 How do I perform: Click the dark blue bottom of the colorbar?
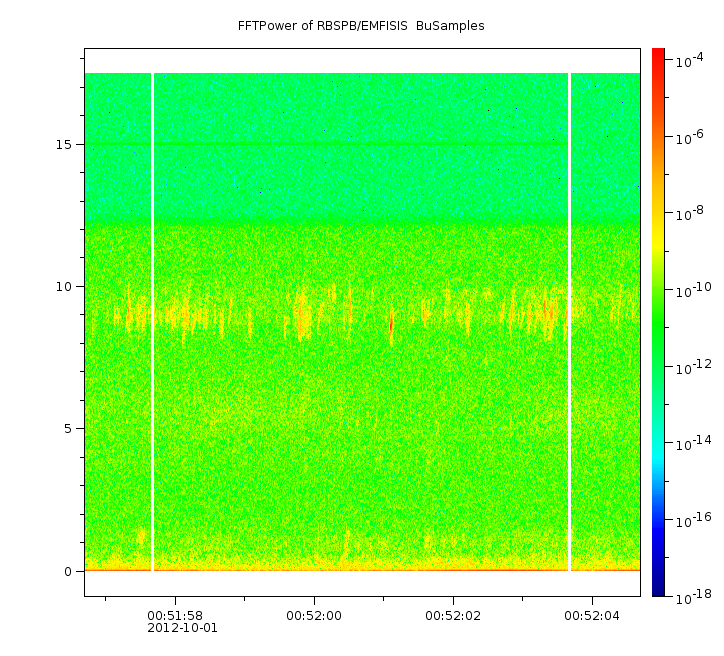point(658,588)
